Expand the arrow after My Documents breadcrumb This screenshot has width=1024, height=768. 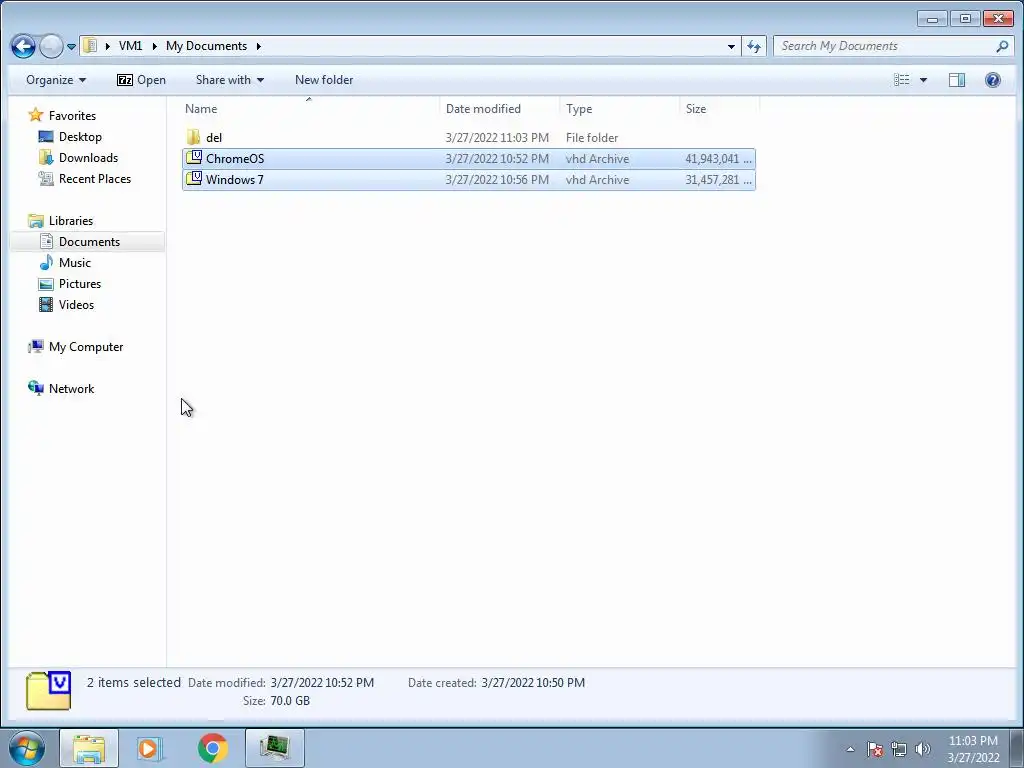pos(259,46)
